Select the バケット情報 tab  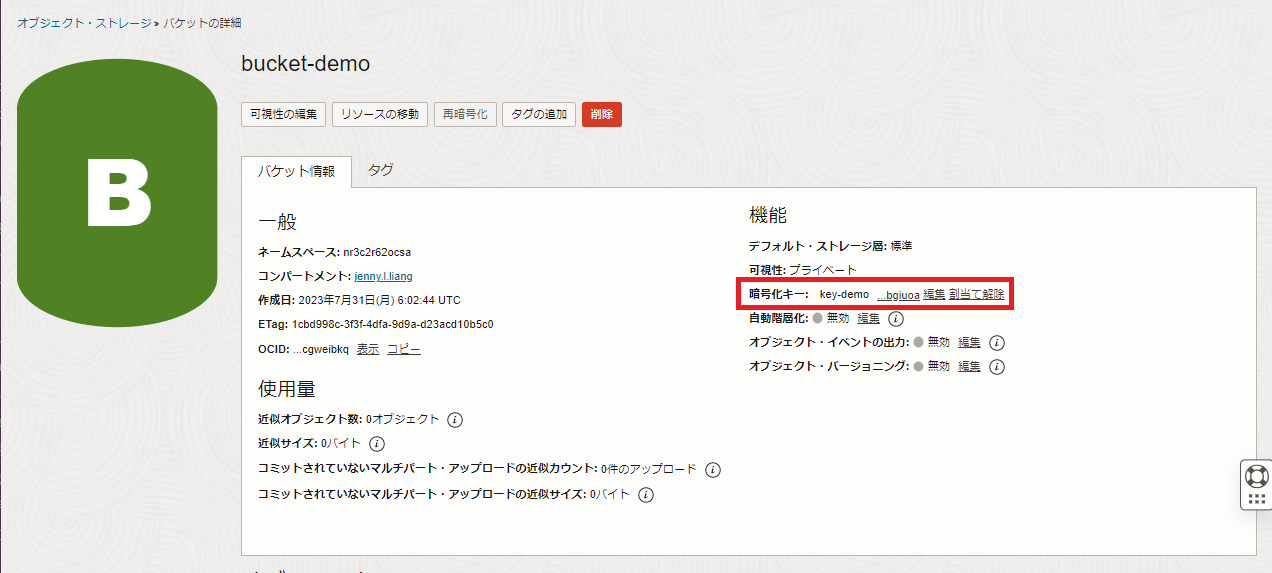(x=296, y=171)
